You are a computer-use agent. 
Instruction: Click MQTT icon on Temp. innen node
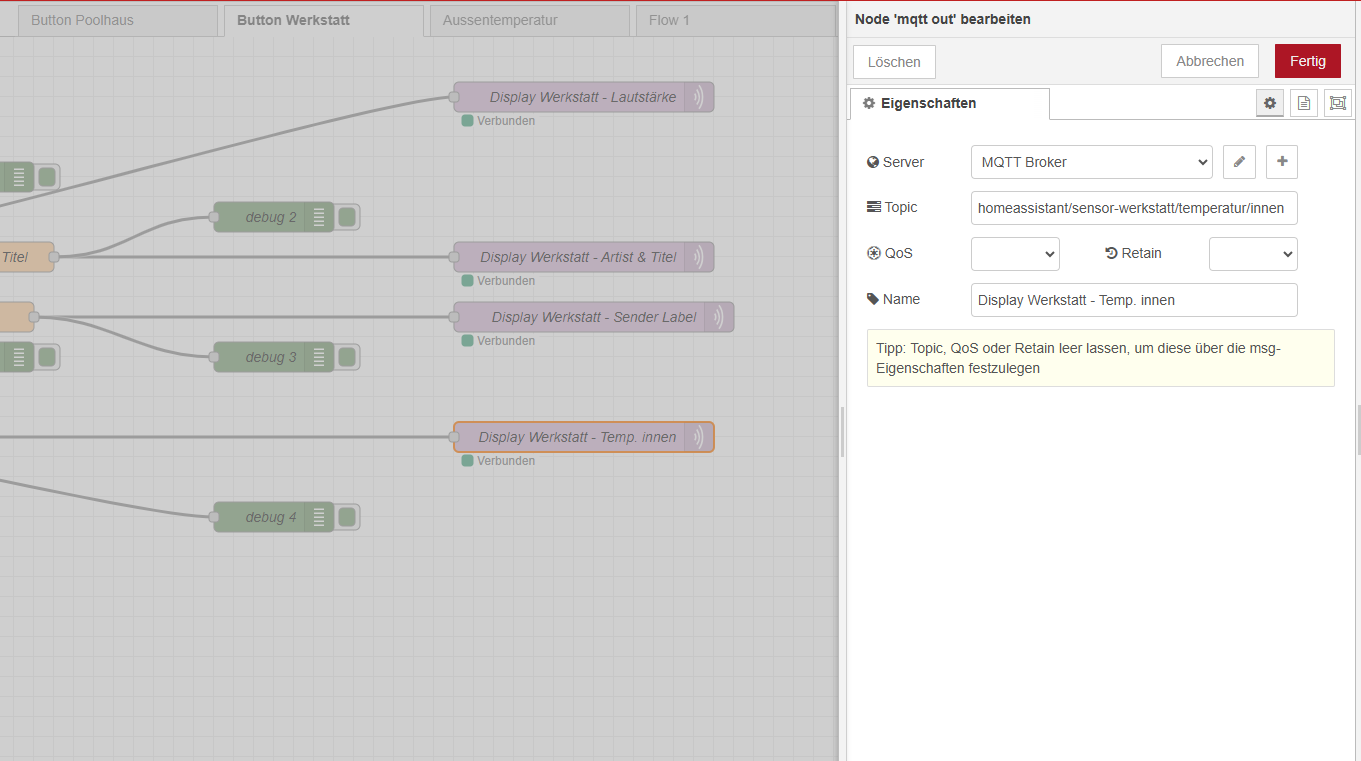tap(699, 437)
